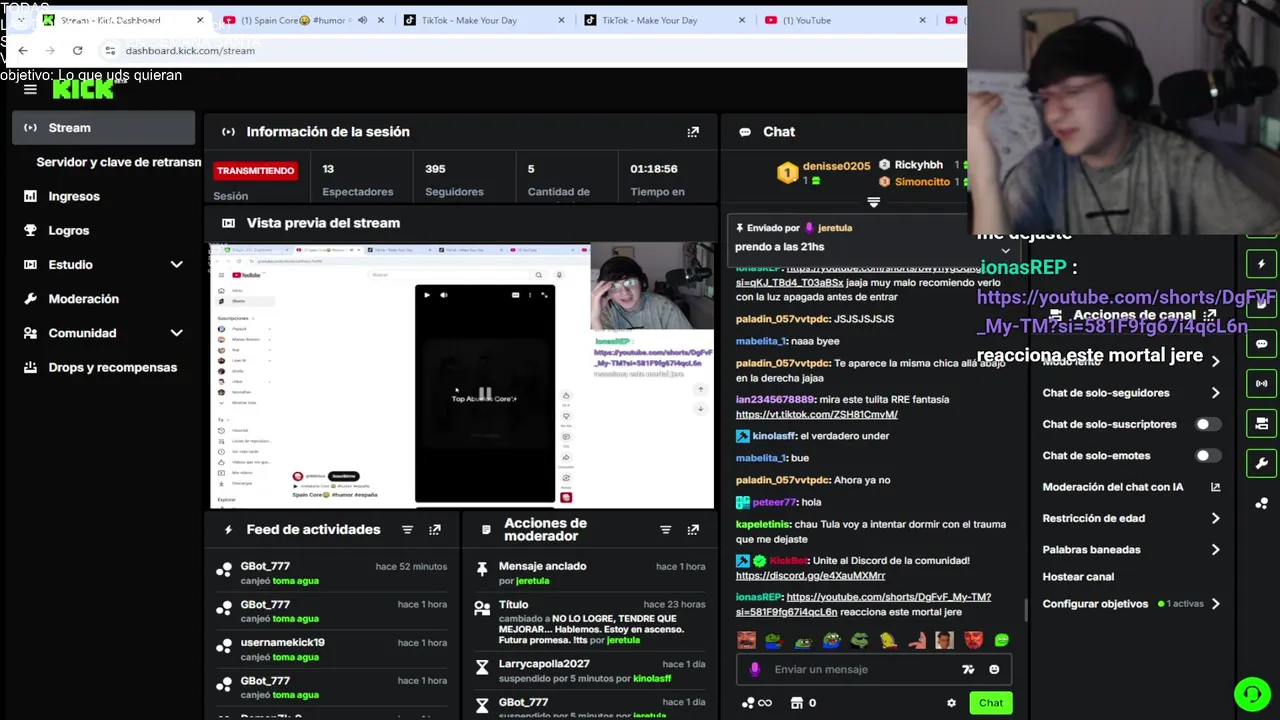
Task: Click the lightning bolt button in right rail
Action: coord(1261,265)
